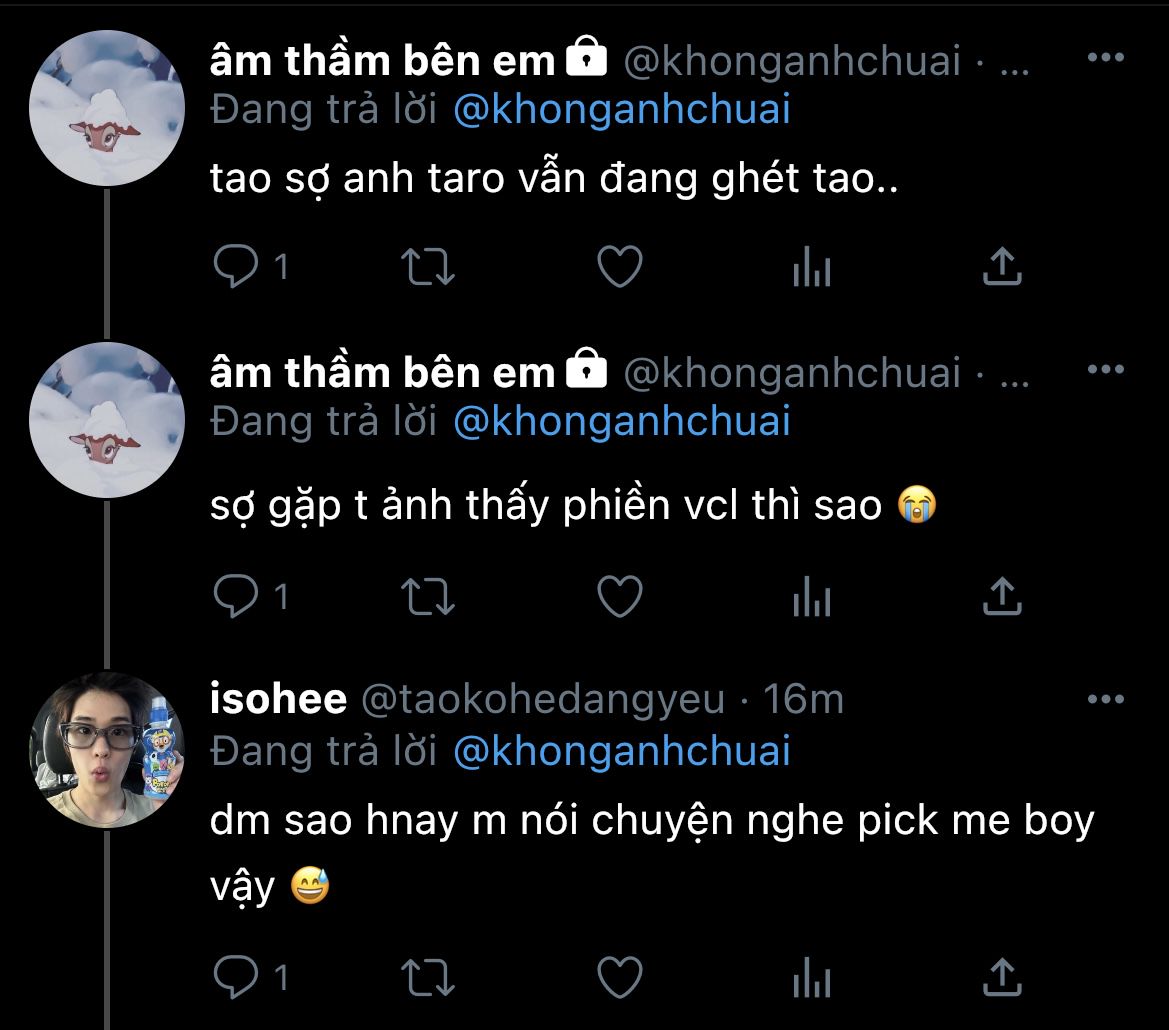Image resolution: width=1169 pixels, height=1030 pixels.
Task: Share the 'tao sợ anh taro' tweet
Action: coord(1002,267)
